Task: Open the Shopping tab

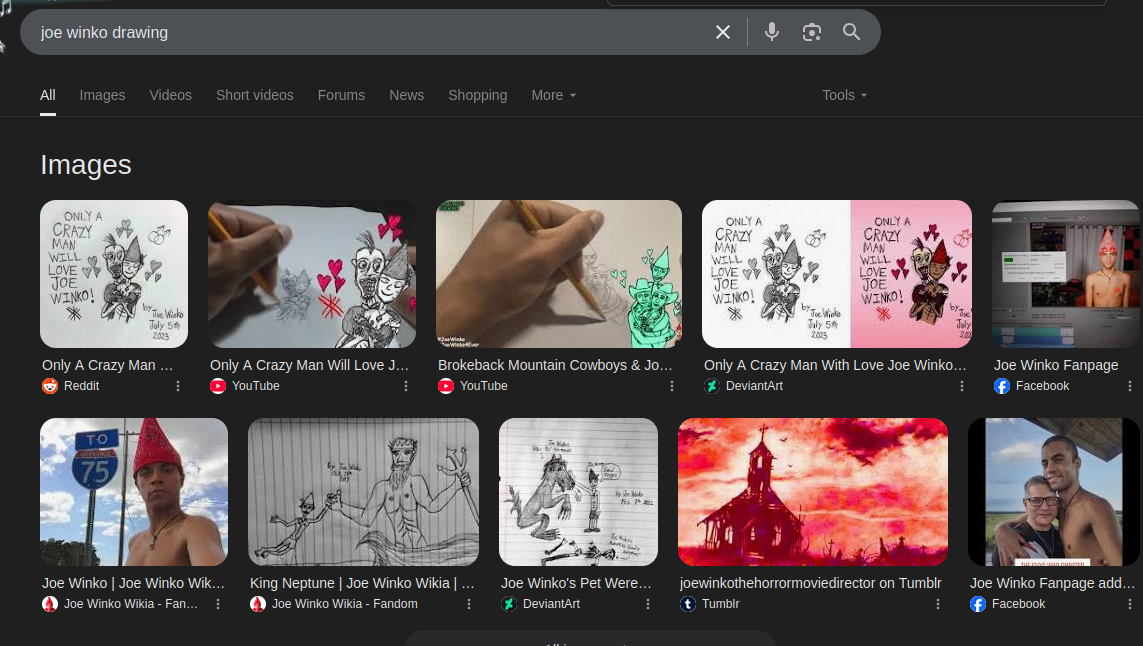Action: 477,96
